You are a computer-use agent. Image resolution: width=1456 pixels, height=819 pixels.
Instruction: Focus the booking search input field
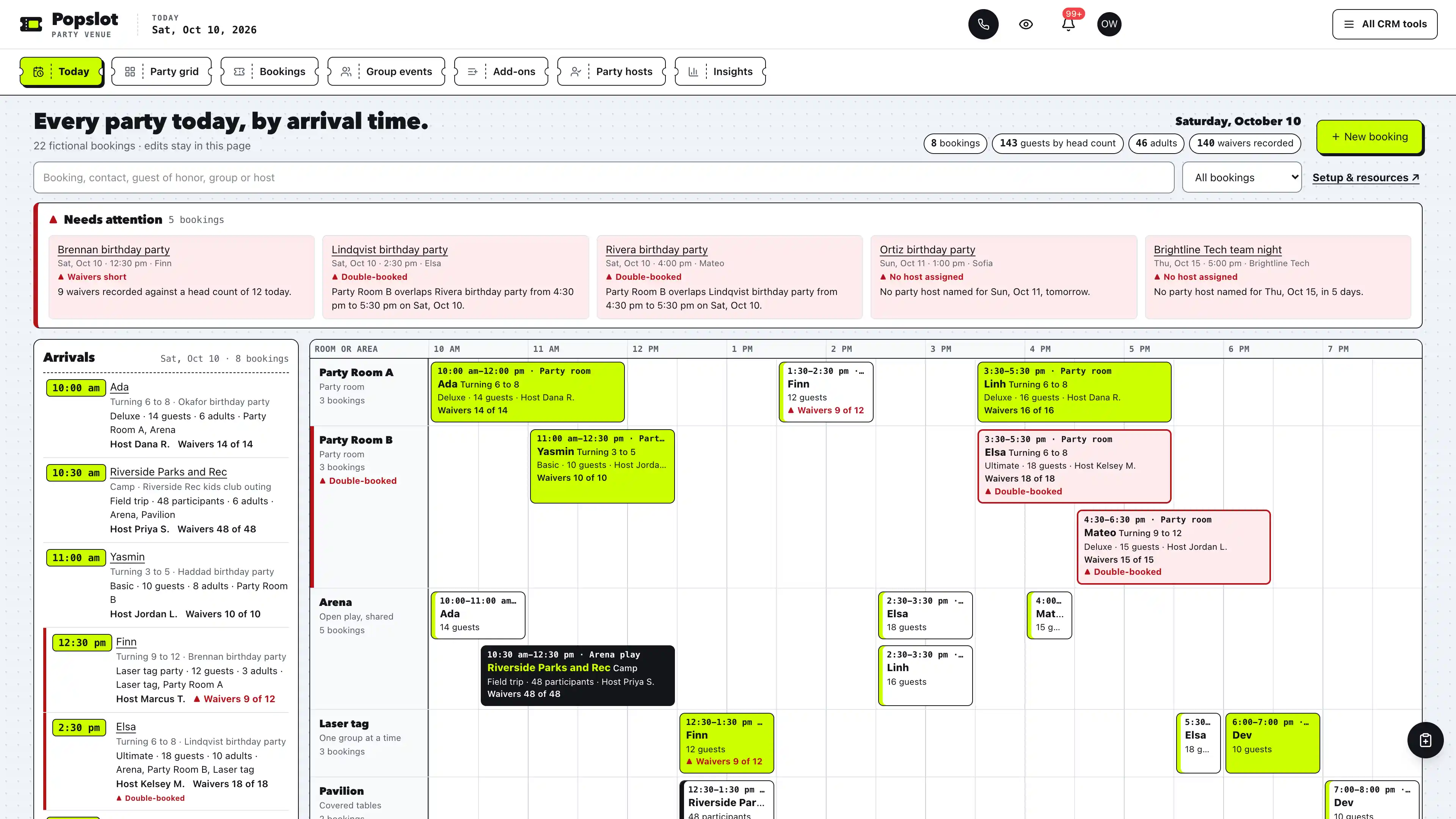[604, 177]
